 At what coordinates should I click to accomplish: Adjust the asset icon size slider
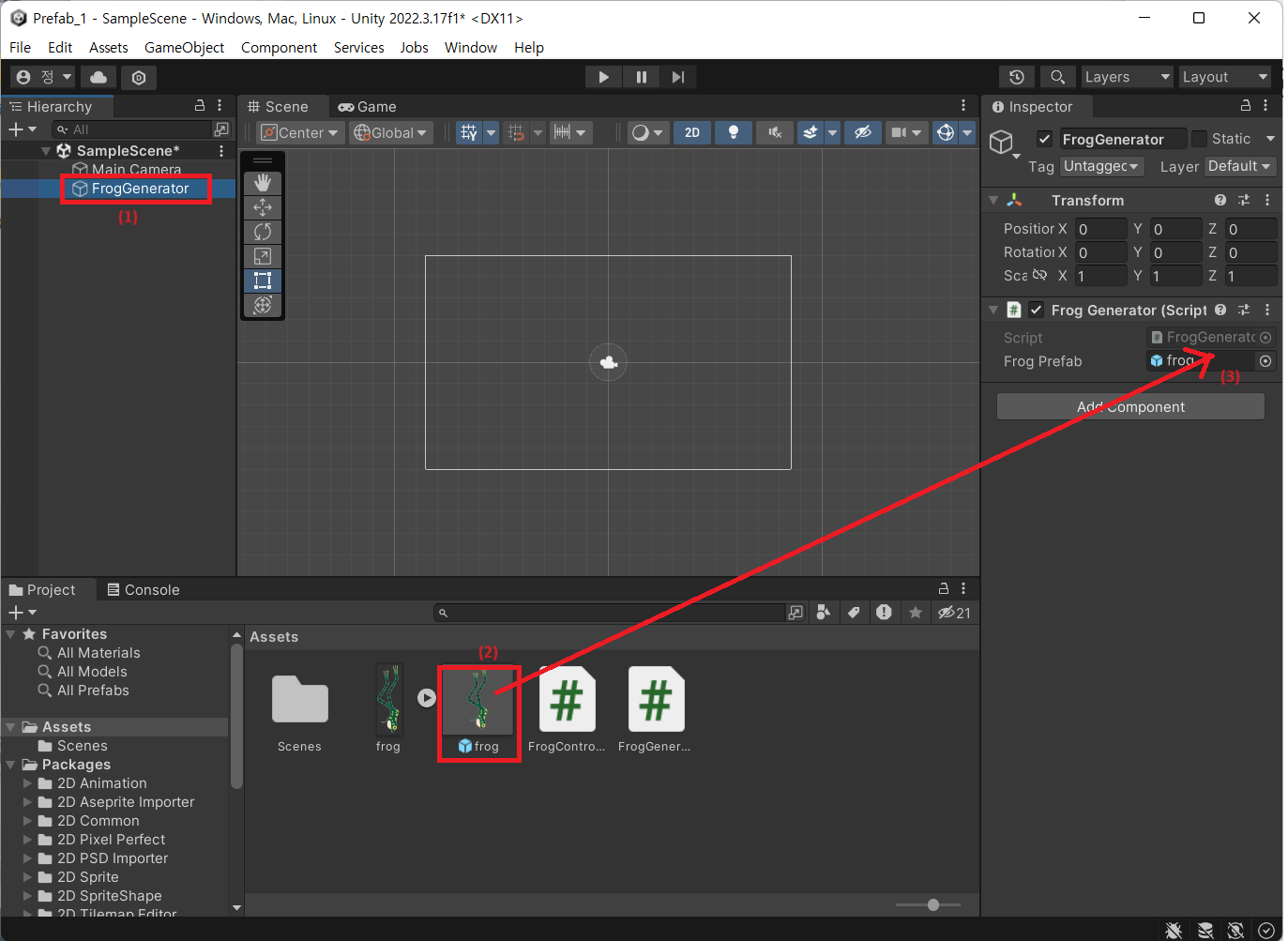pyautogui.click(x=932, y=904)
